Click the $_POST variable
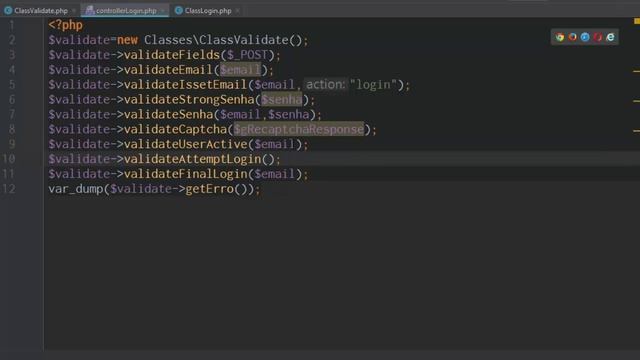The width and height of the screenshot is (640, 360). click(x=247, y=55)
